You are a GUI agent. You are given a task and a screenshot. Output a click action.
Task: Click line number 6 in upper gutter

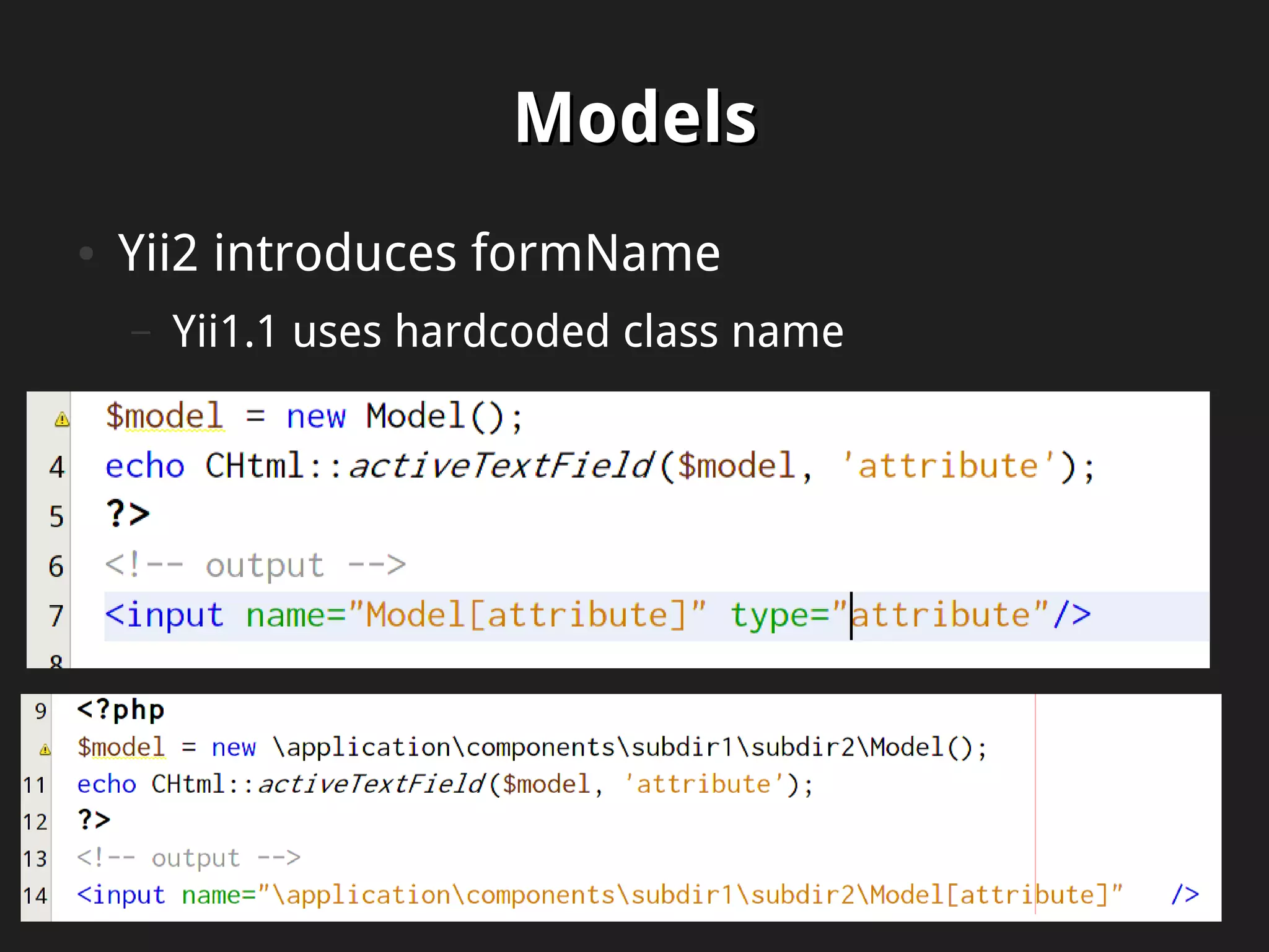56,566
